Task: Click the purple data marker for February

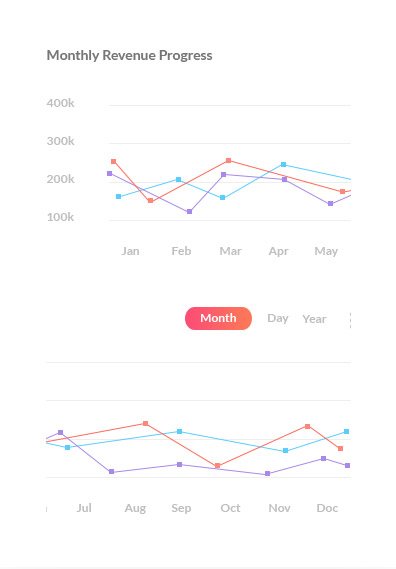Action: (189, 212)
